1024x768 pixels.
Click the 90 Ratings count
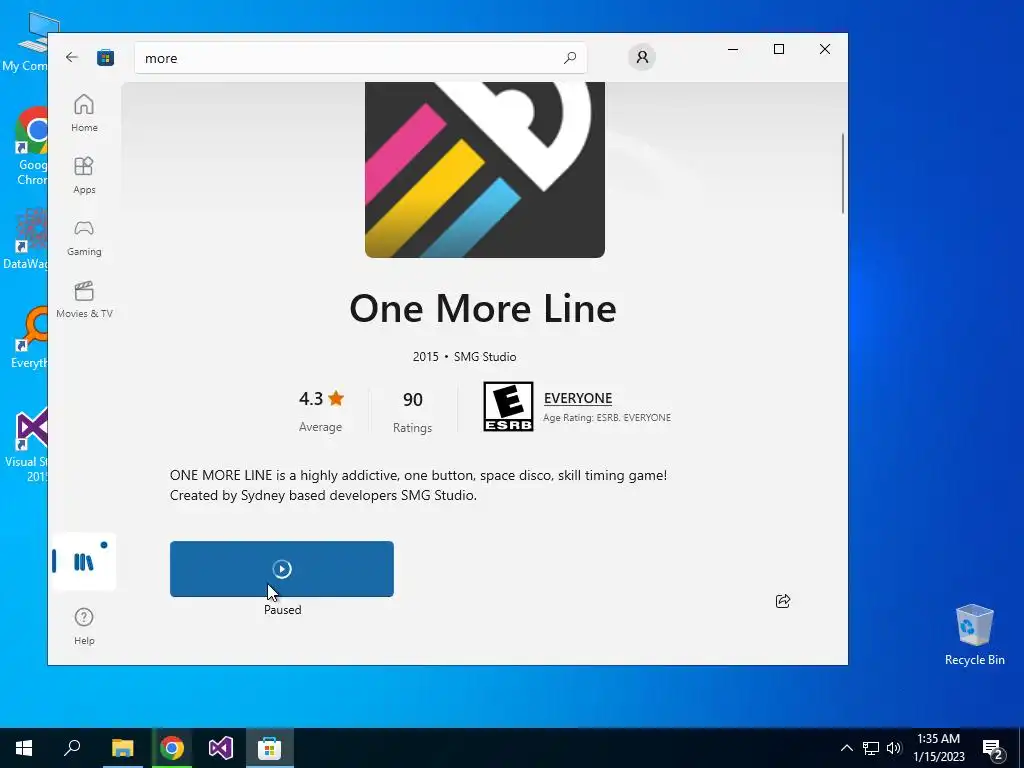[412, 411]
